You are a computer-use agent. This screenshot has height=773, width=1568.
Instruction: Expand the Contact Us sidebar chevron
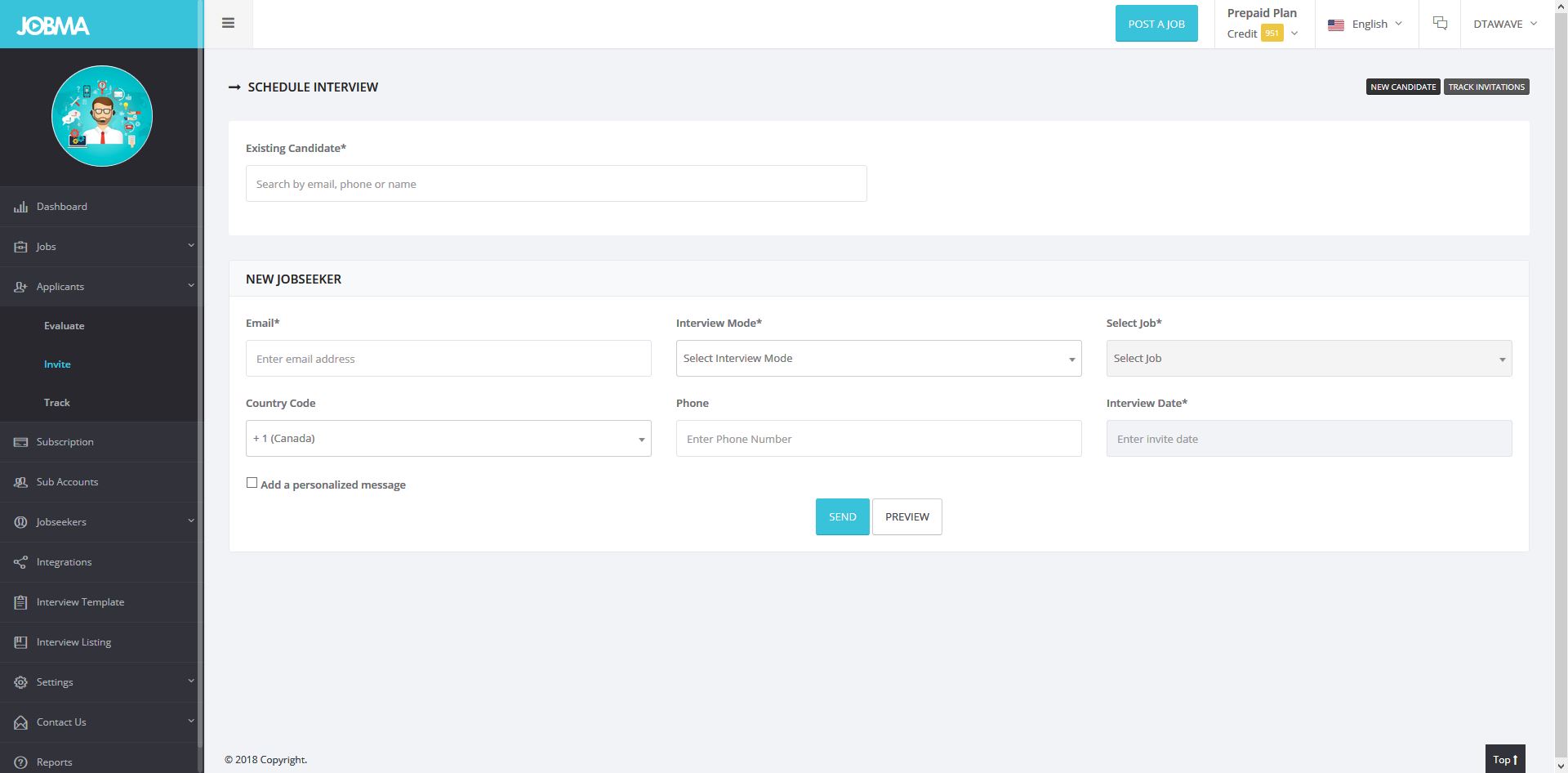coord(191,721)
